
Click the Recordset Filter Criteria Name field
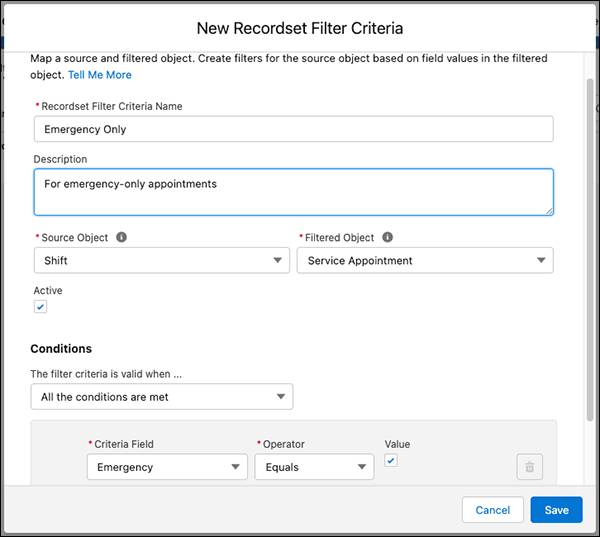(x=293, y=129)
